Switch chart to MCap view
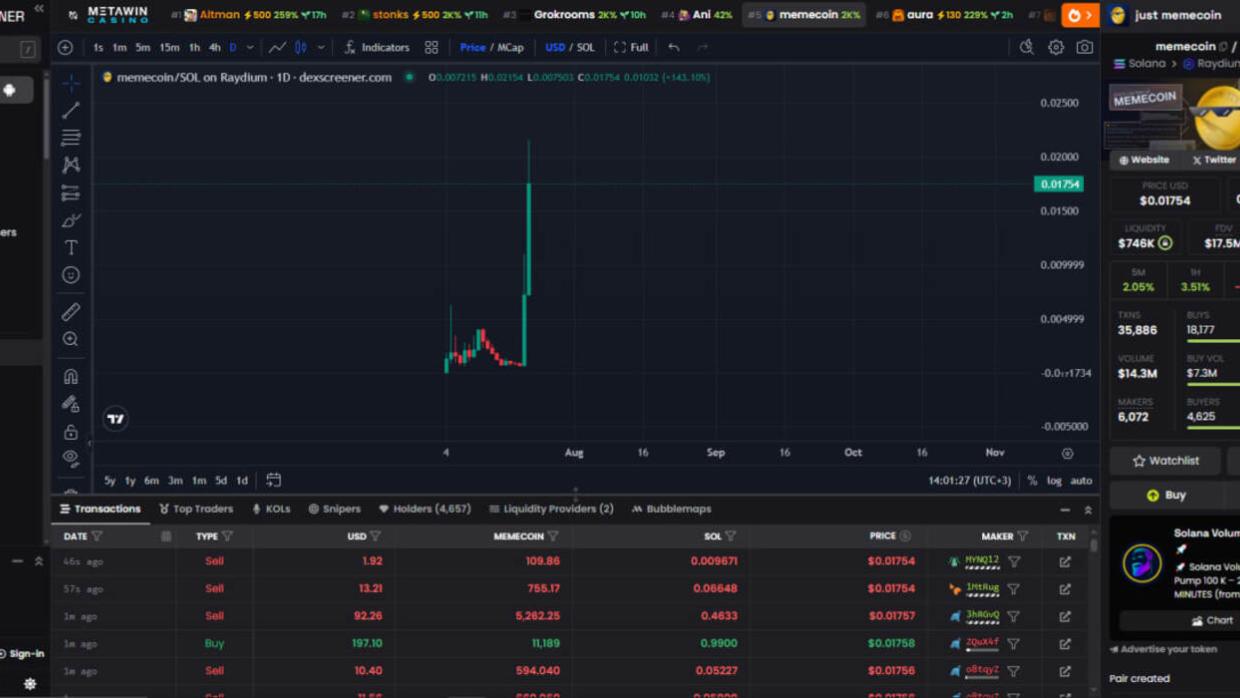 click(x=510, y=47)
